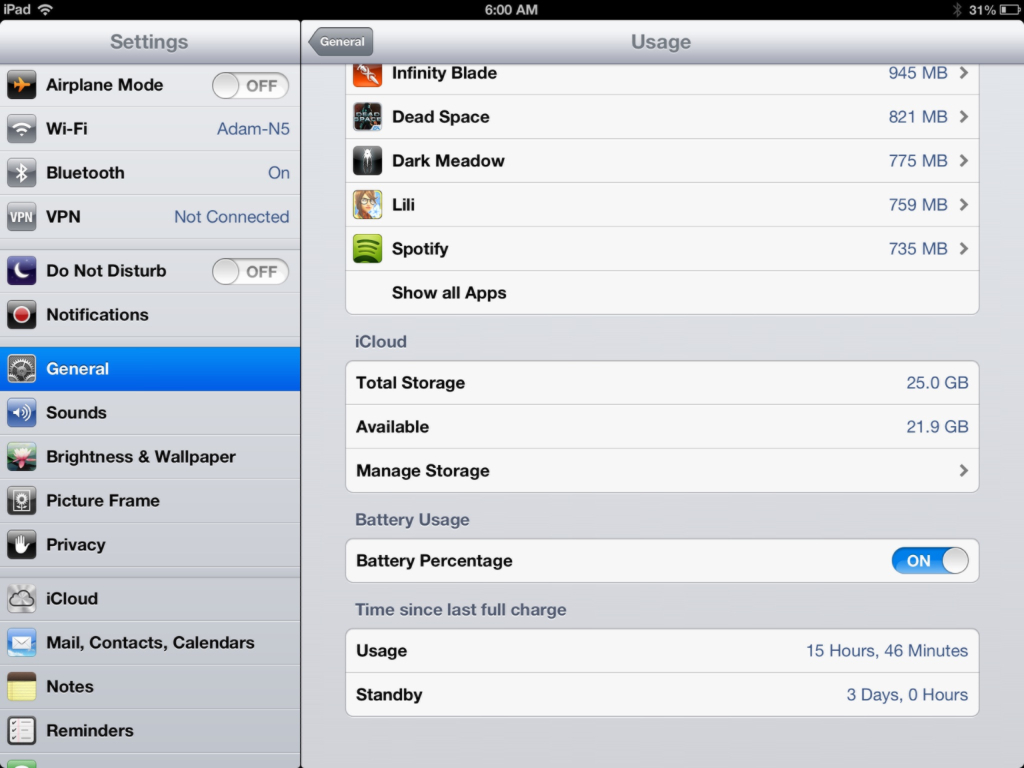Tap the Mail envelope icon

(22, 643)
